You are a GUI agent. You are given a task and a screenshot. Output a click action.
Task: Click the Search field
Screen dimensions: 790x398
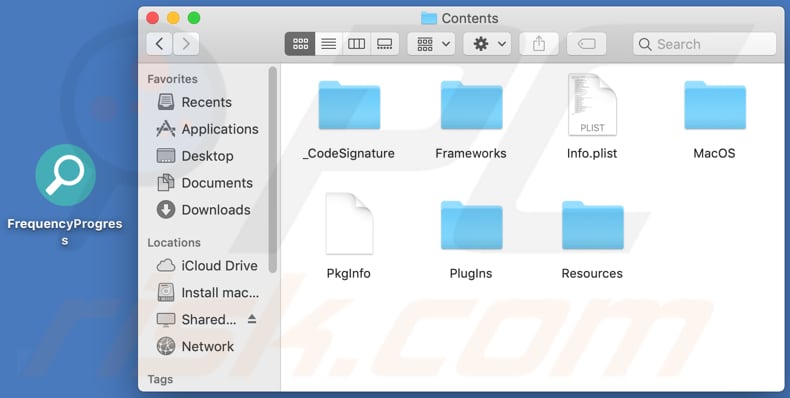[x=704, y=44]
